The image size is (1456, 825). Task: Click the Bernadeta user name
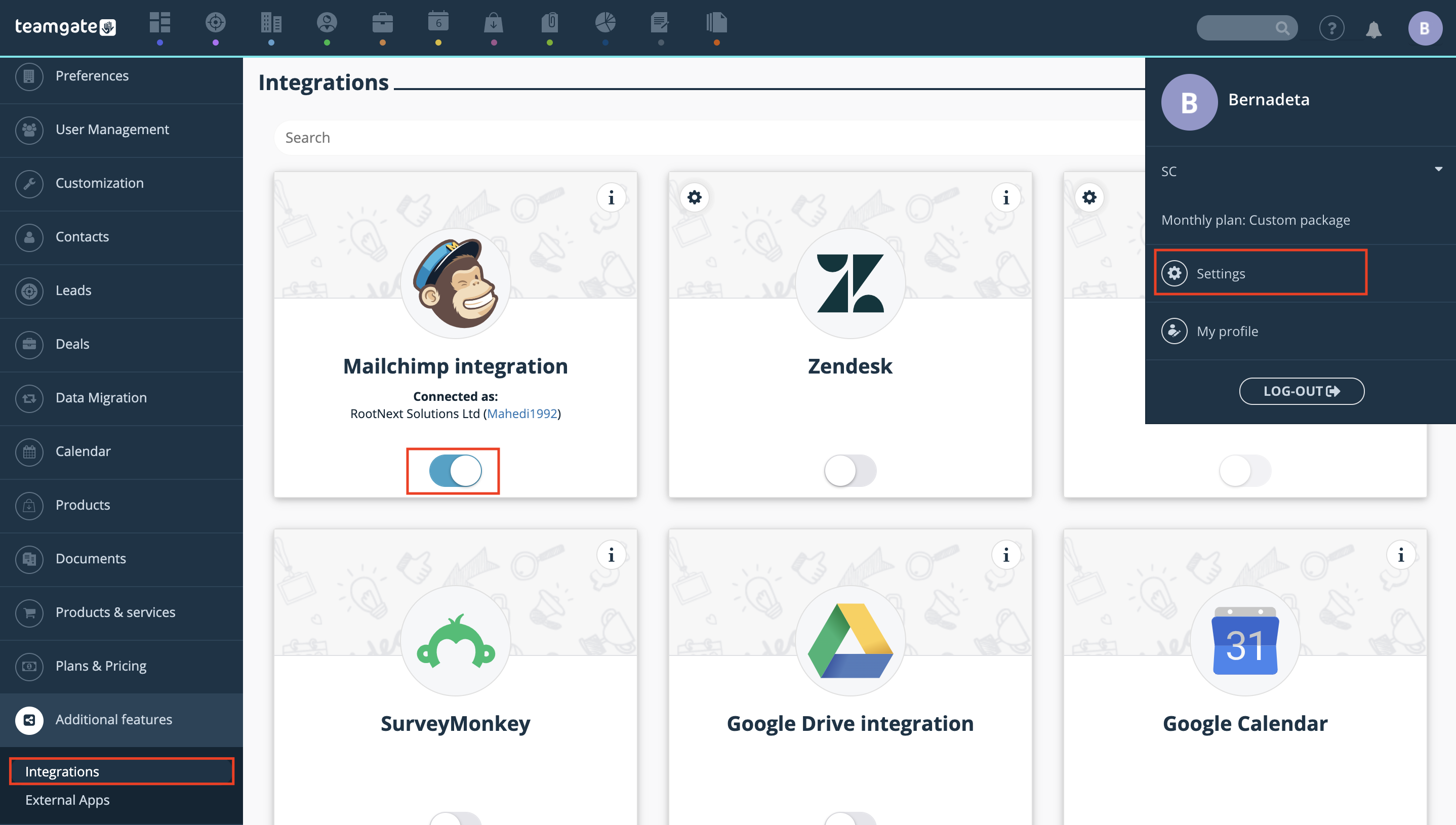[x=1268, y=100]
